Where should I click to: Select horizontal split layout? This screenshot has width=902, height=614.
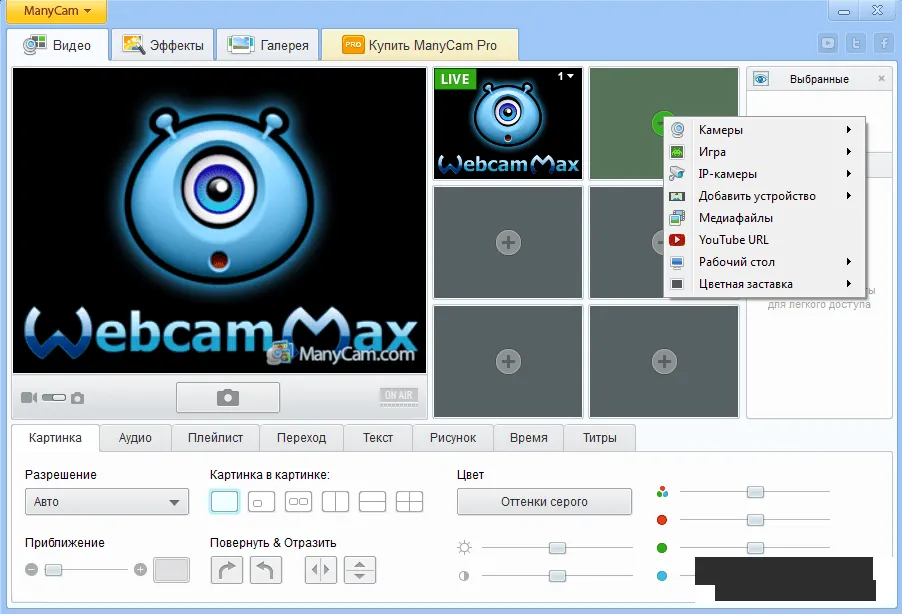[x=372, y=502]
